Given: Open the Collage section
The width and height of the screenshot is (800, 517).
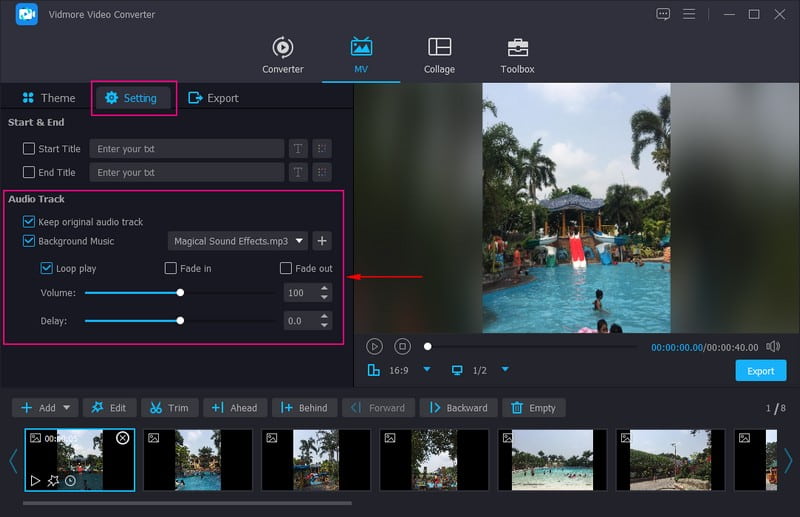Looking at the screenshot, I should coord(439,56).
